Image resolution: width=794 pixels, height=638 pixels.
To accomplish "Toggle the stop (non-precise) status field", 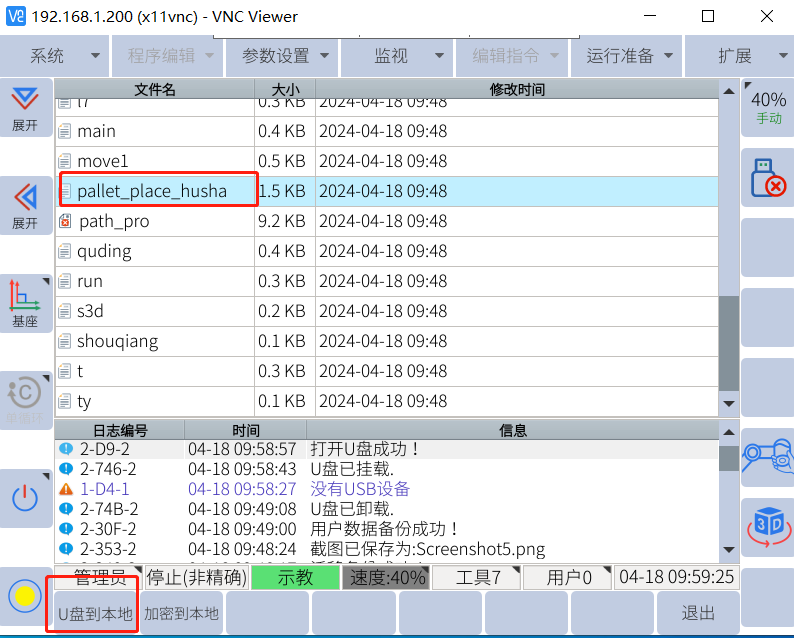I will 197,577.
